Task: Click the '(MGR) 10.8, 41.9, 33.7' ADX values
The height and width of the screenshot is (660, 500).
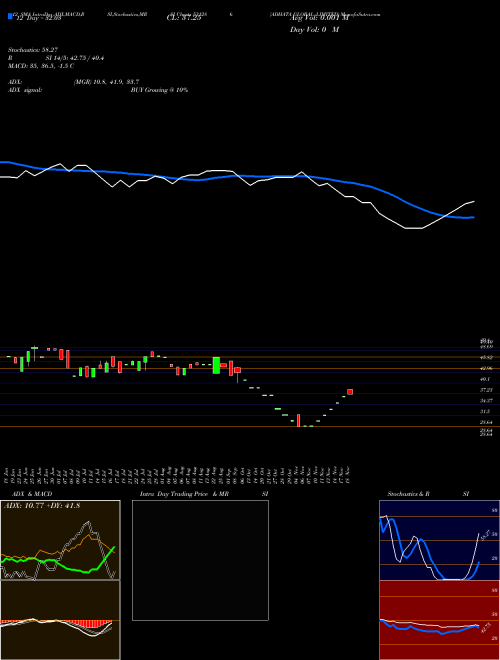Action: (x=106, y=82)
